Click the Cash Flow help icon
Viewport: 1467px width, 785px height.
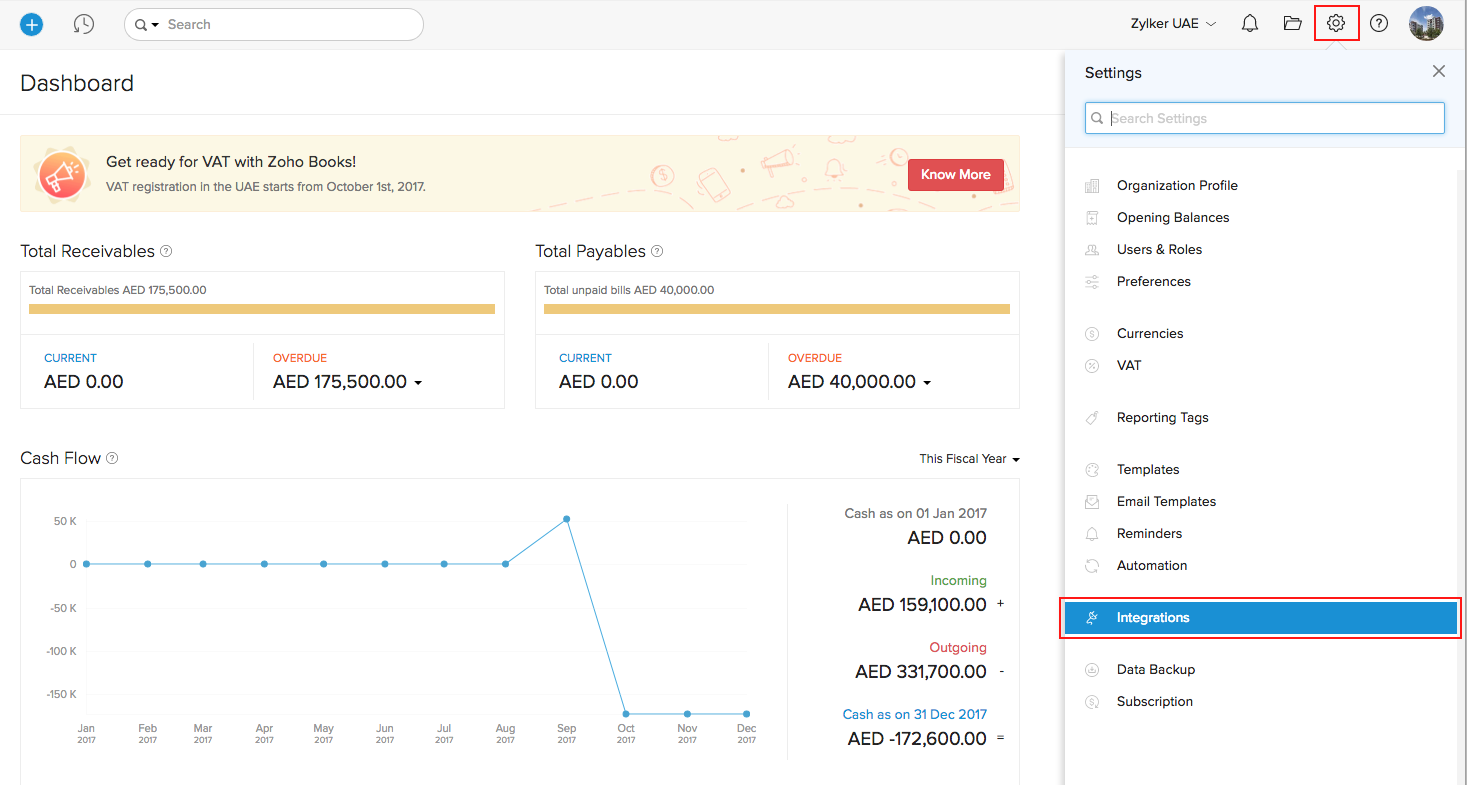coord(111,458)
